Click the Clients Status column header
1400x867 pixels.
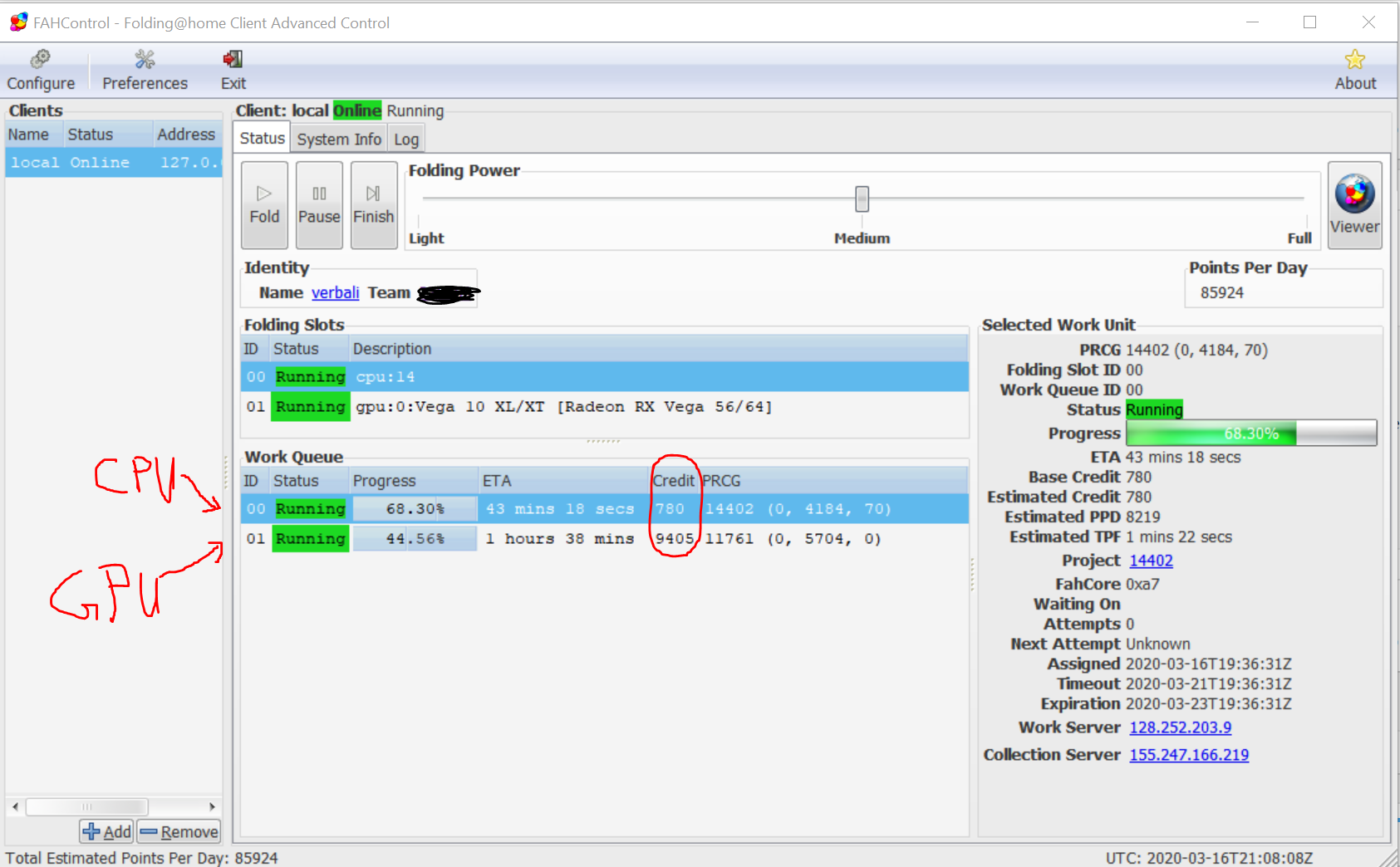point(109,135)
